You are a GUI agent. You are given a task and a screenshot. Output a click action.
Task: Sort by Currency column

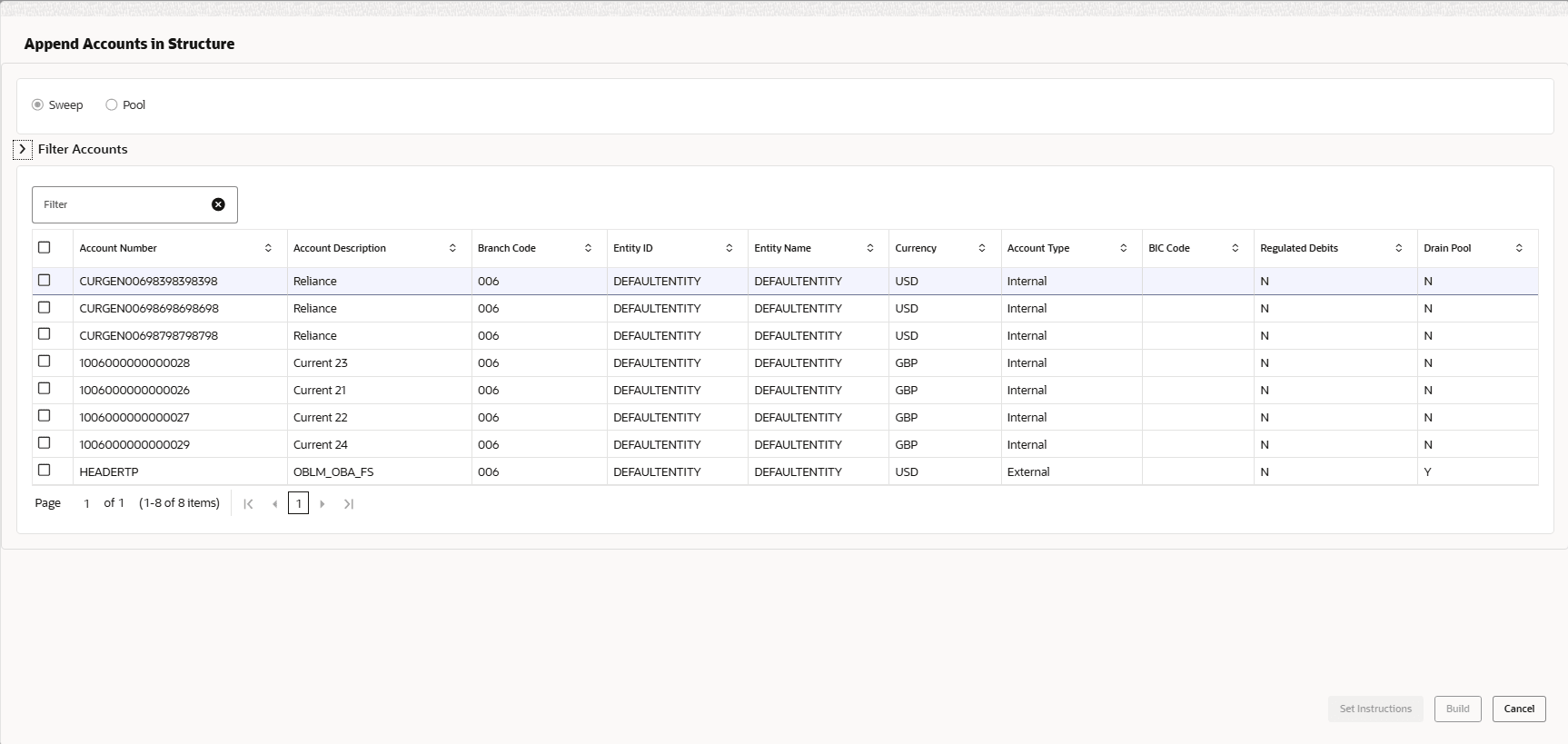point(982,248)
